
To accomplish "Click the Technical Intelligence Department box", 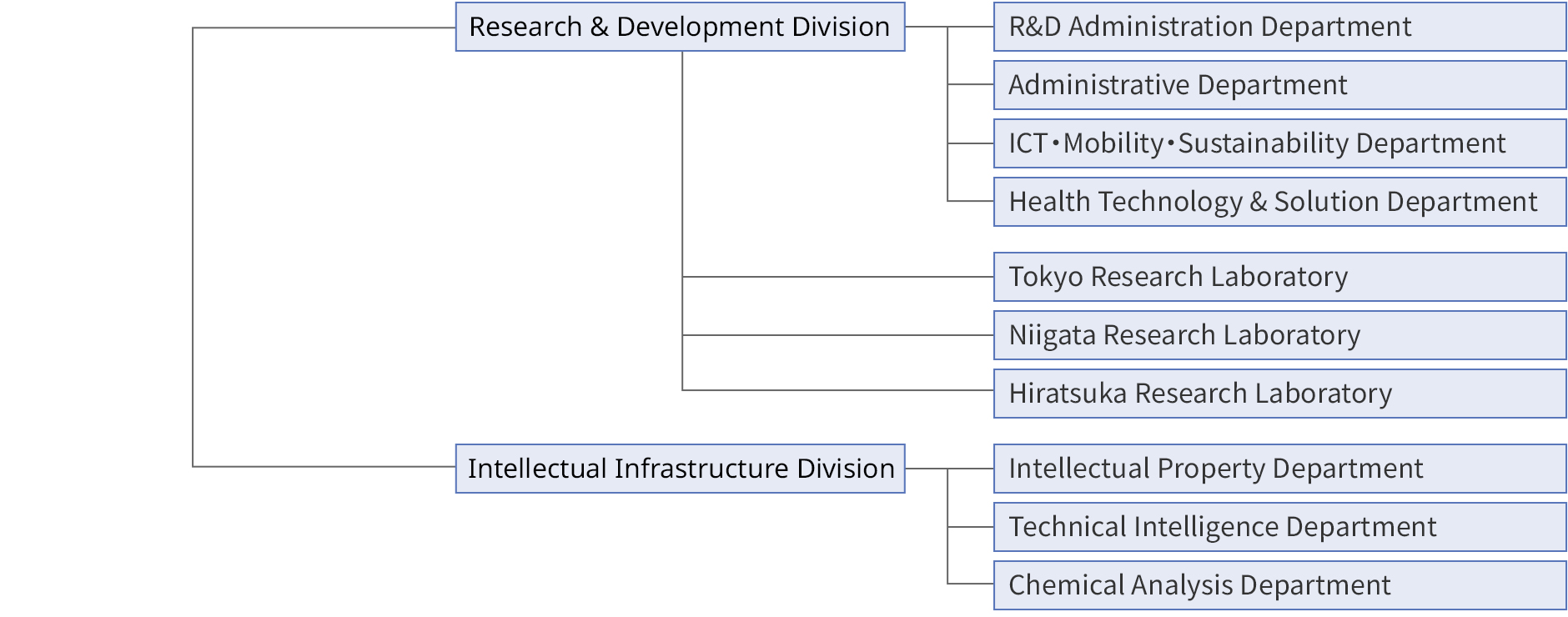I will (1279, 527).
